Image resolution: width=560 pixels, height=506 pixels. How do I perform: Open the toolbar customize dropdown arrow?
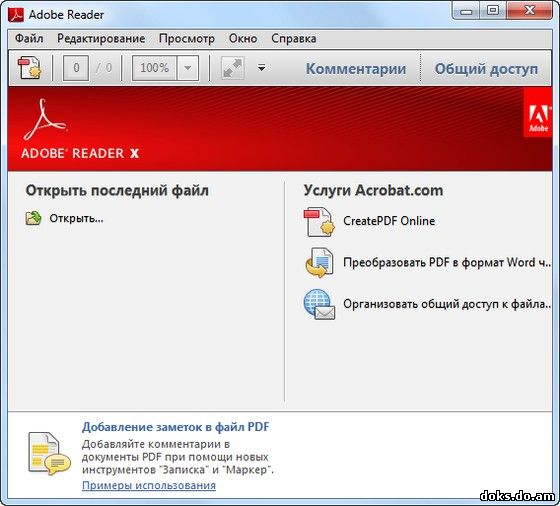(x=261, y=67)
